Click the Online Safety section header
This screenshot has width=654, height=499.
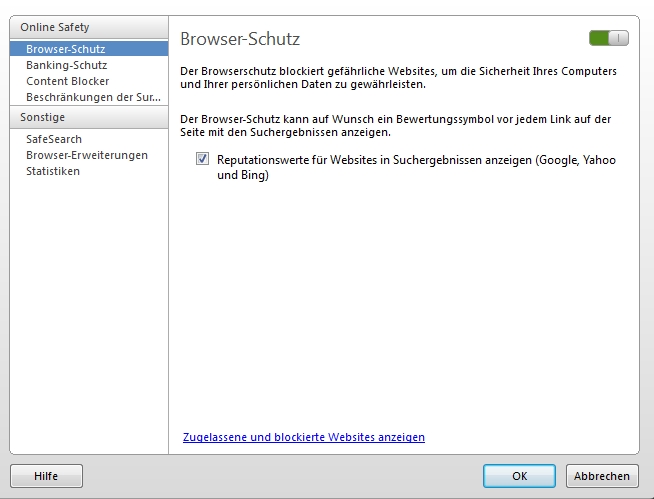coord(89,28)
